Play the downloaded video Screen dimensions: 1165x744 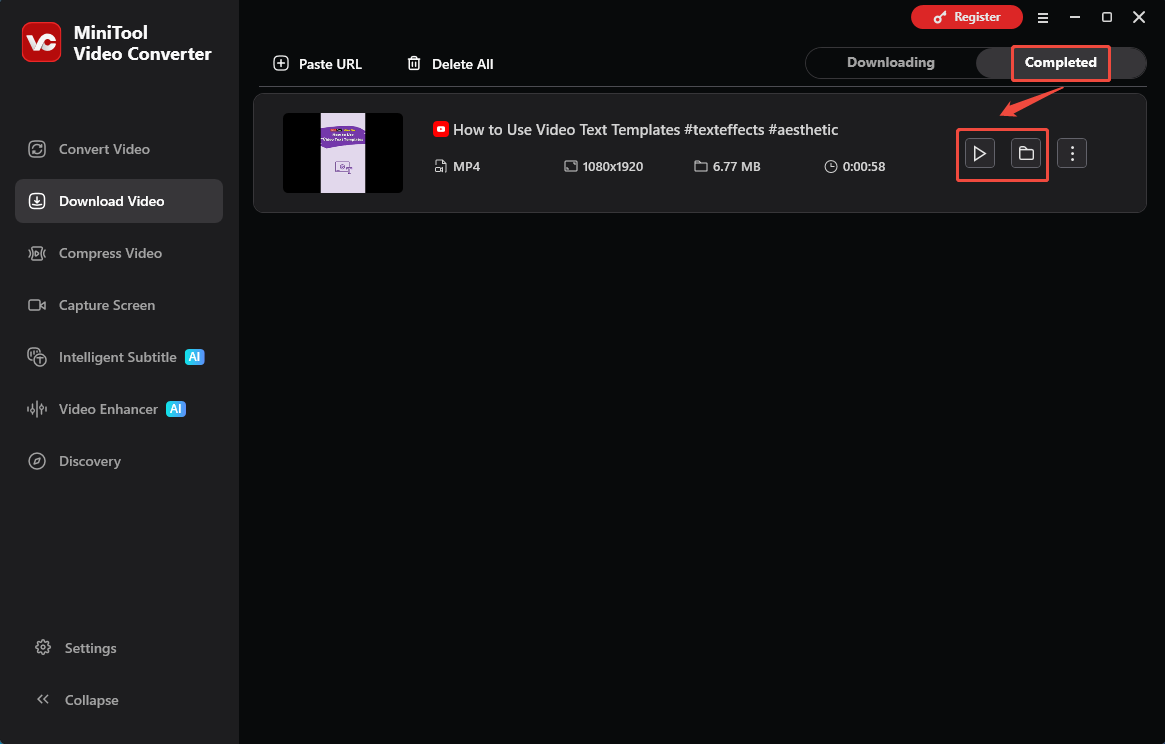pos(980,154)
